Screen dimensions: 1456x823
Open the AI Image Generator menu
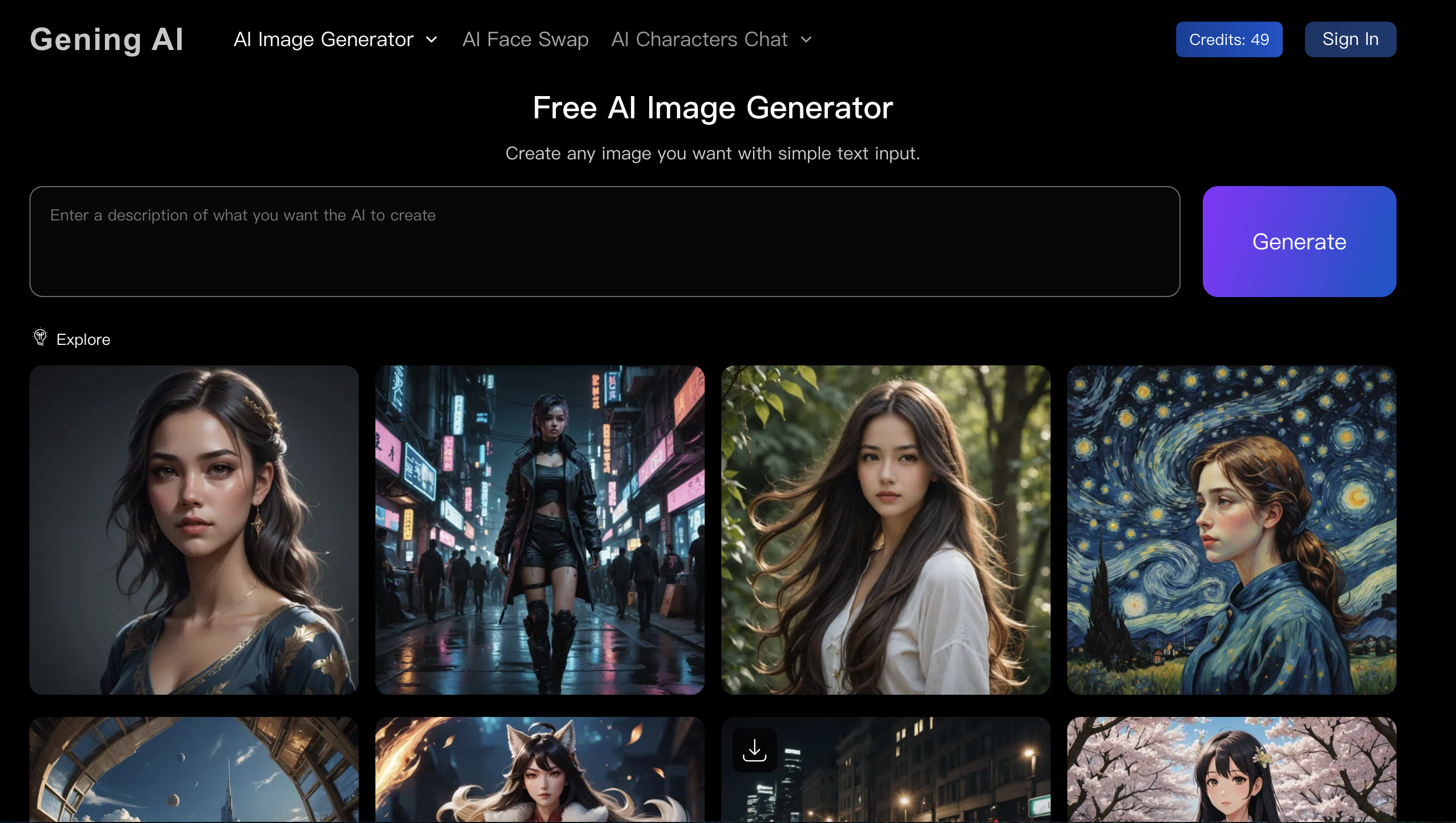pos(323,39)
